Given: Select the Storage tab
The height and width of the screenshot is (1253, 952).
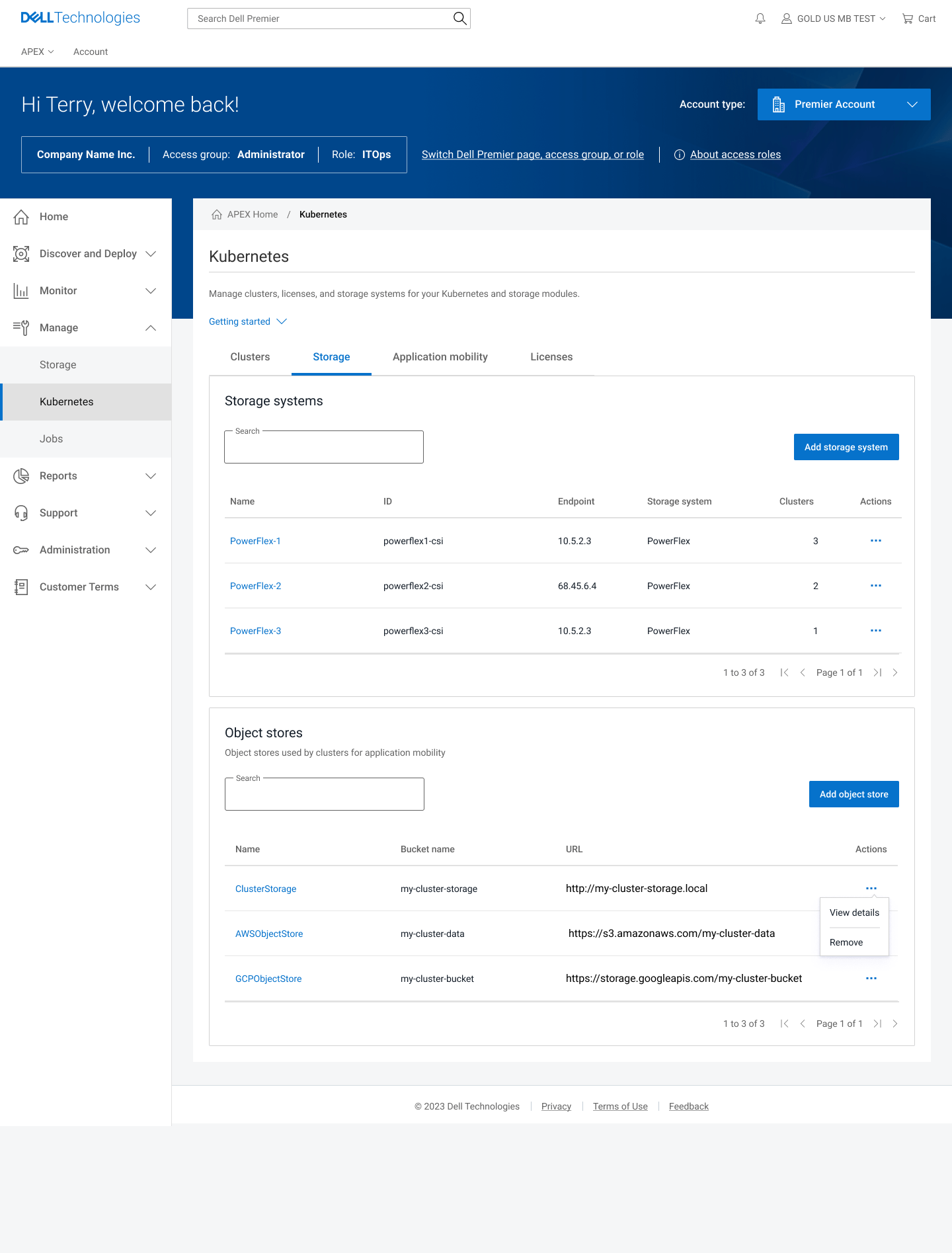Looking at the screenshot, I should [x=331, y=357].
